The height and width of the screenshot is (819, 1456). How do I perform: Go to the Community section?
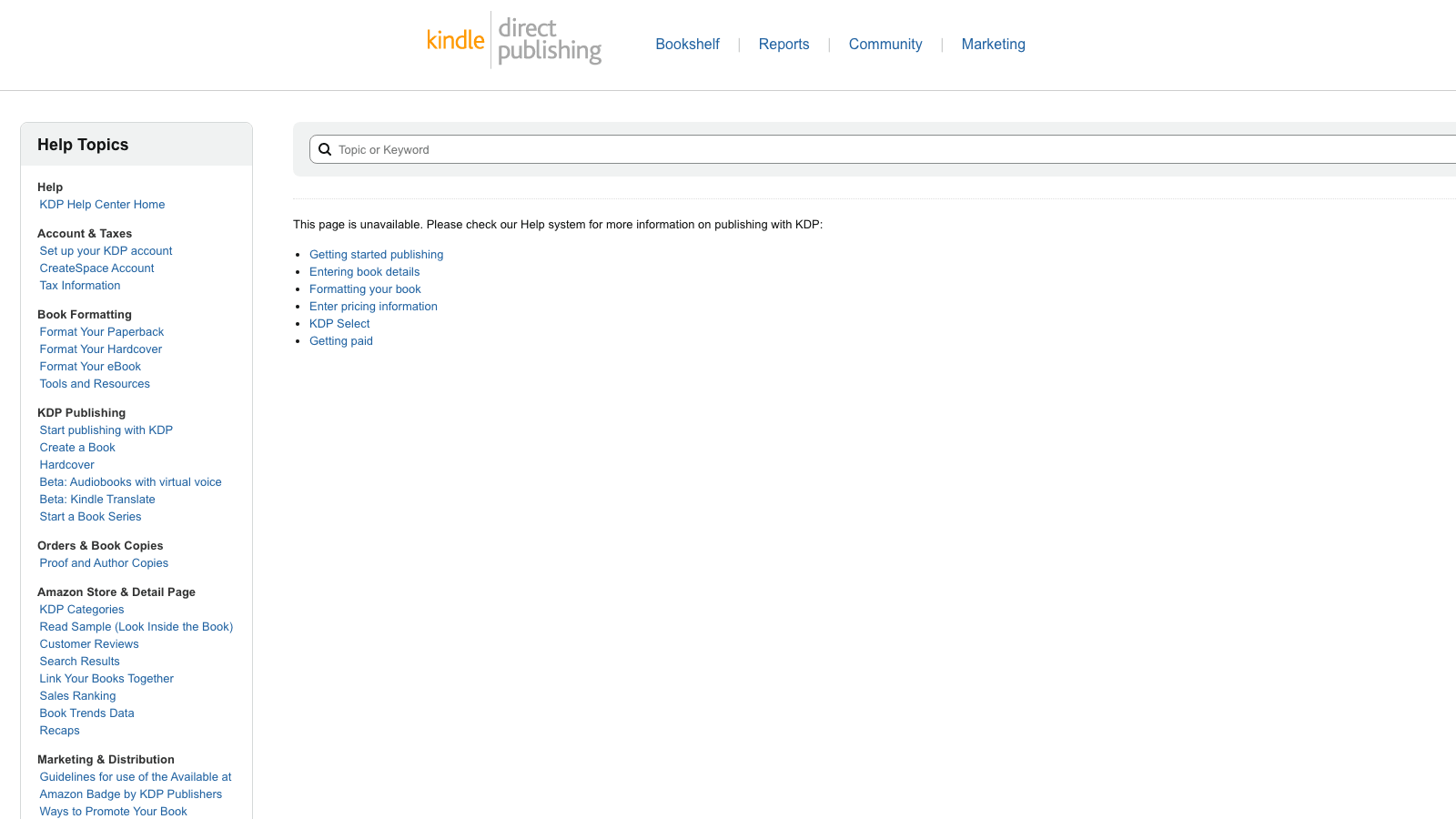885,44
